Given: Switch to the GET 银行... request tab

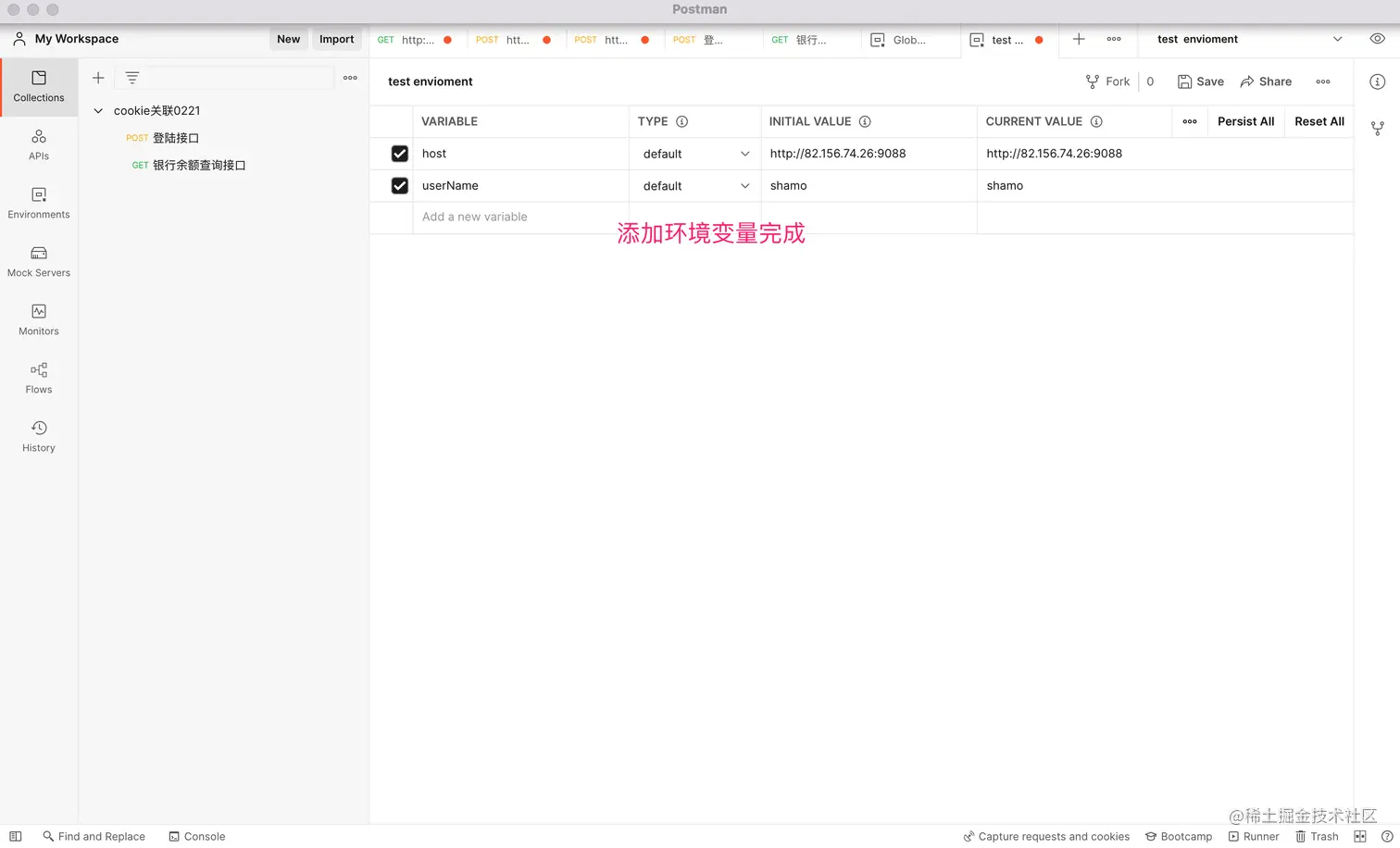Looking at the screenshot, I should 811,40.
